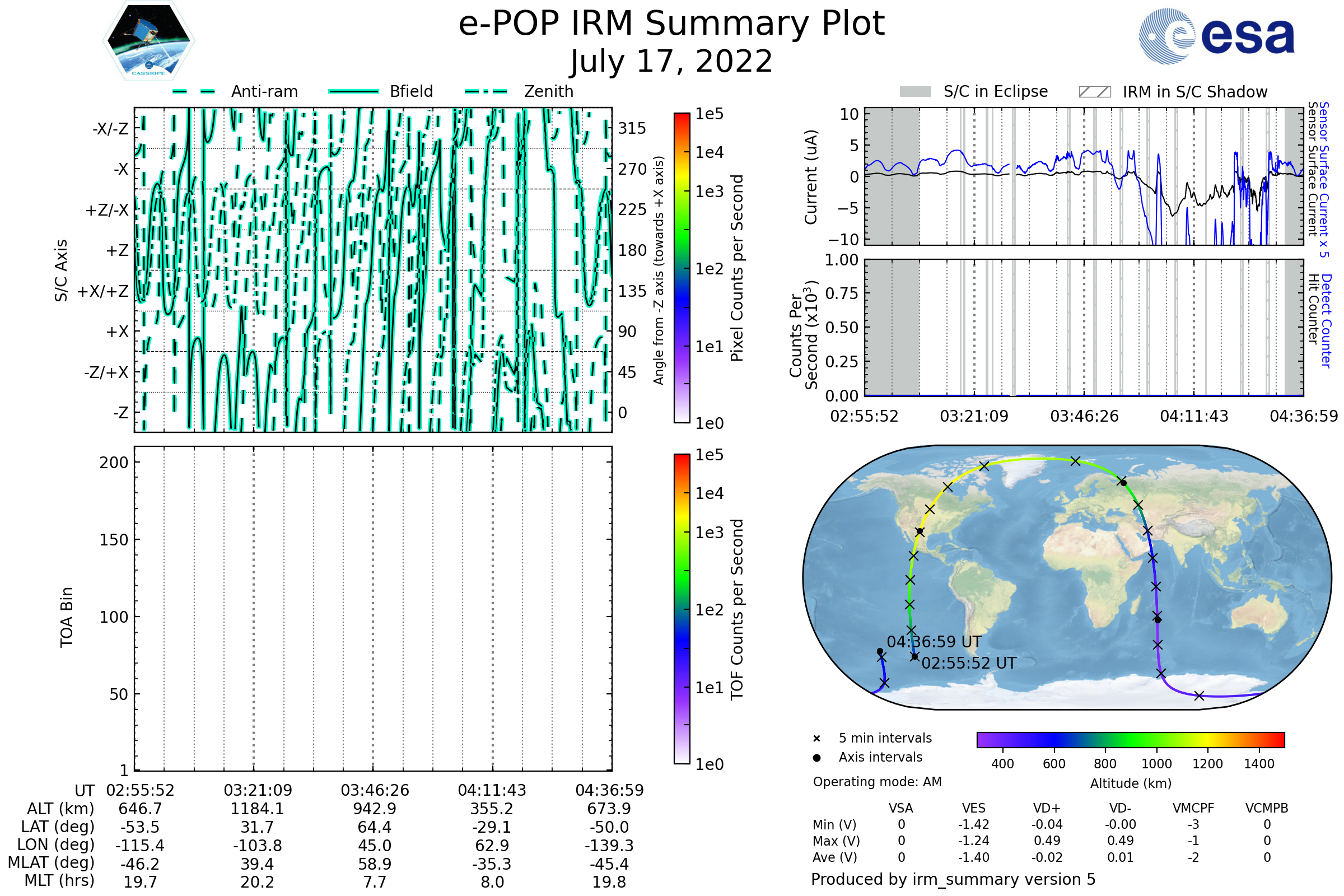Click the Altitude (km) horizontal colorbar
Screen dimensions: 1344x896
click(x=1130, y=739)
